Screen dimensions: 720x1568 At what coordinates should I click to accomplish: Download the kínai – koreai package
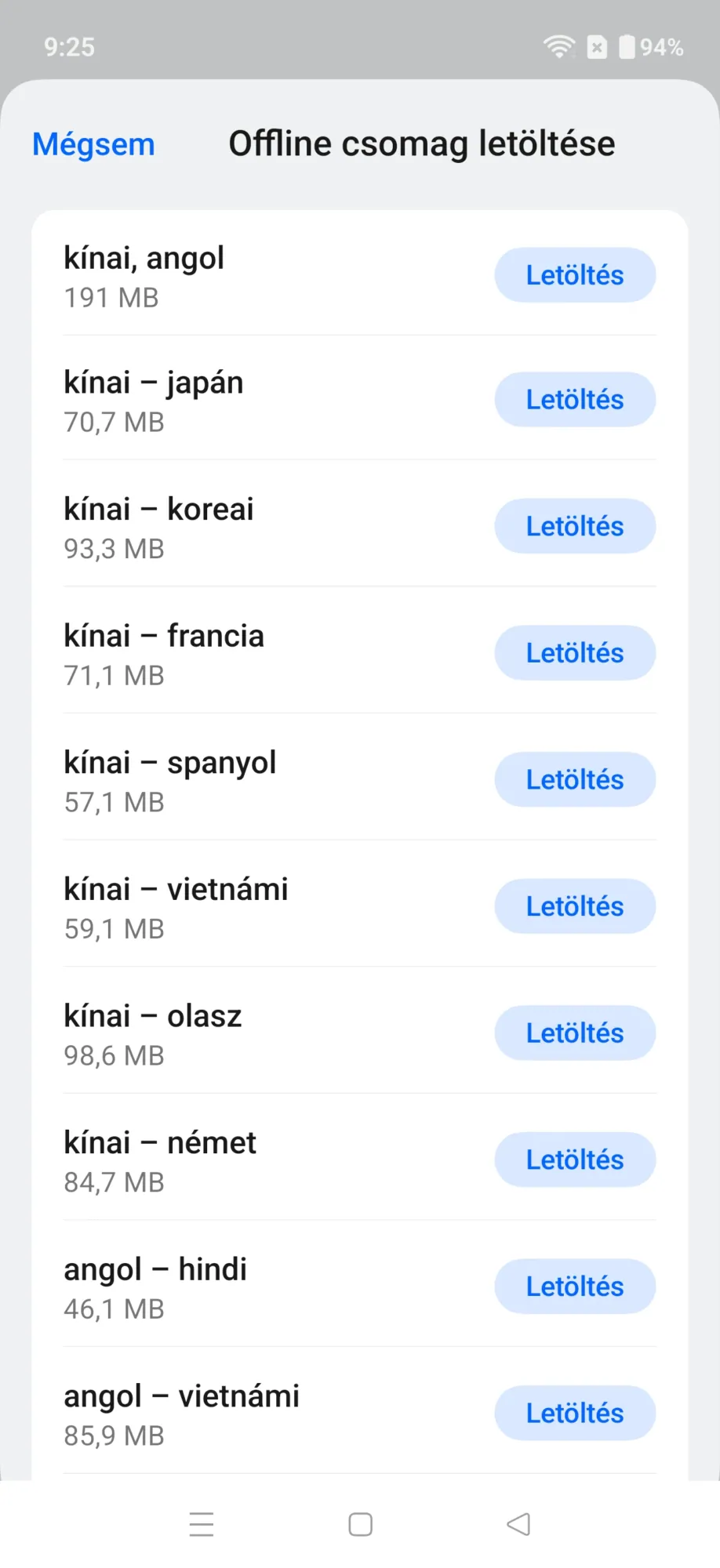pyautogui.click(x=575, y=526)
